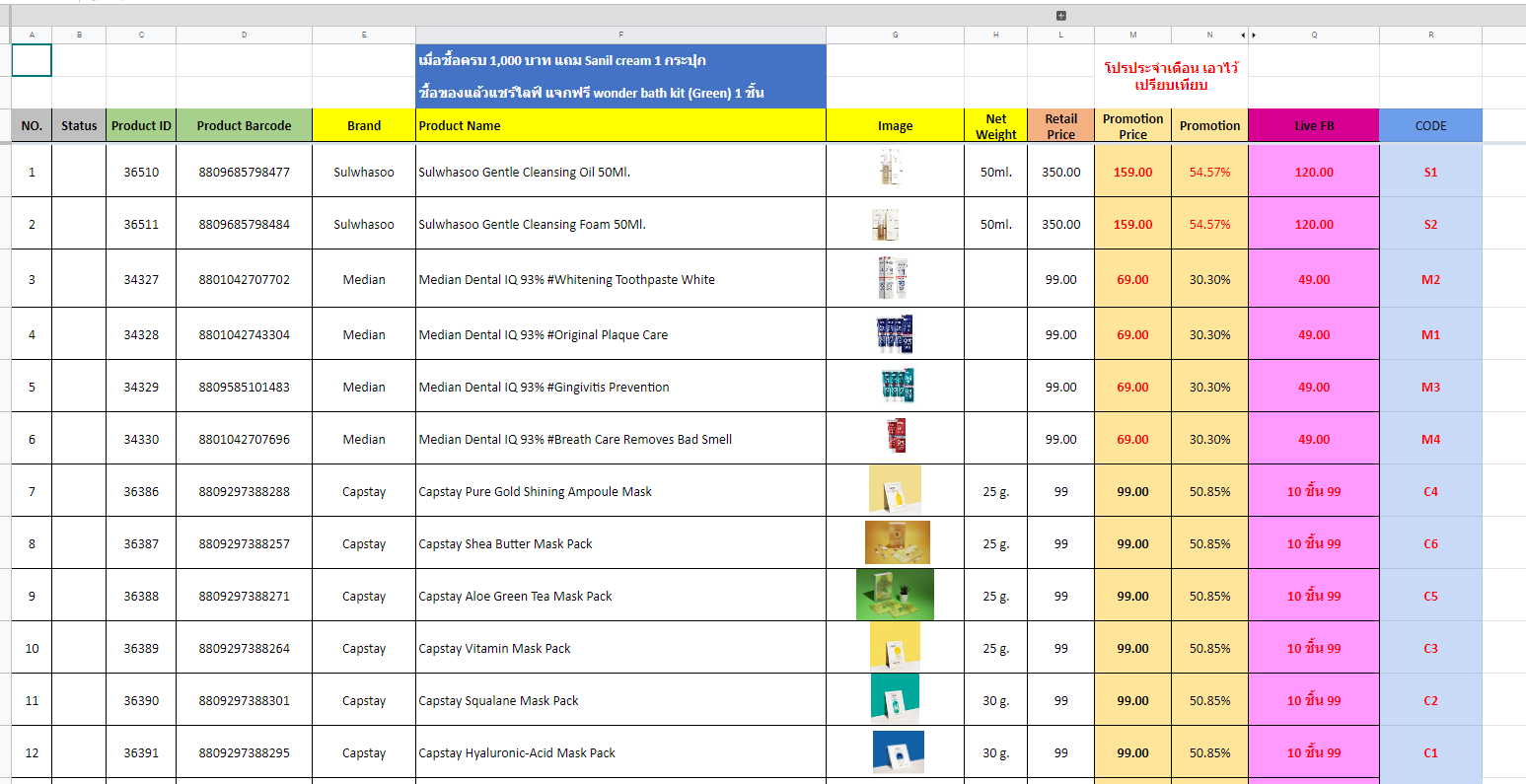
Task: Click the Sulwhasoo Cleansing Oil product image
Action: [892, 168]
